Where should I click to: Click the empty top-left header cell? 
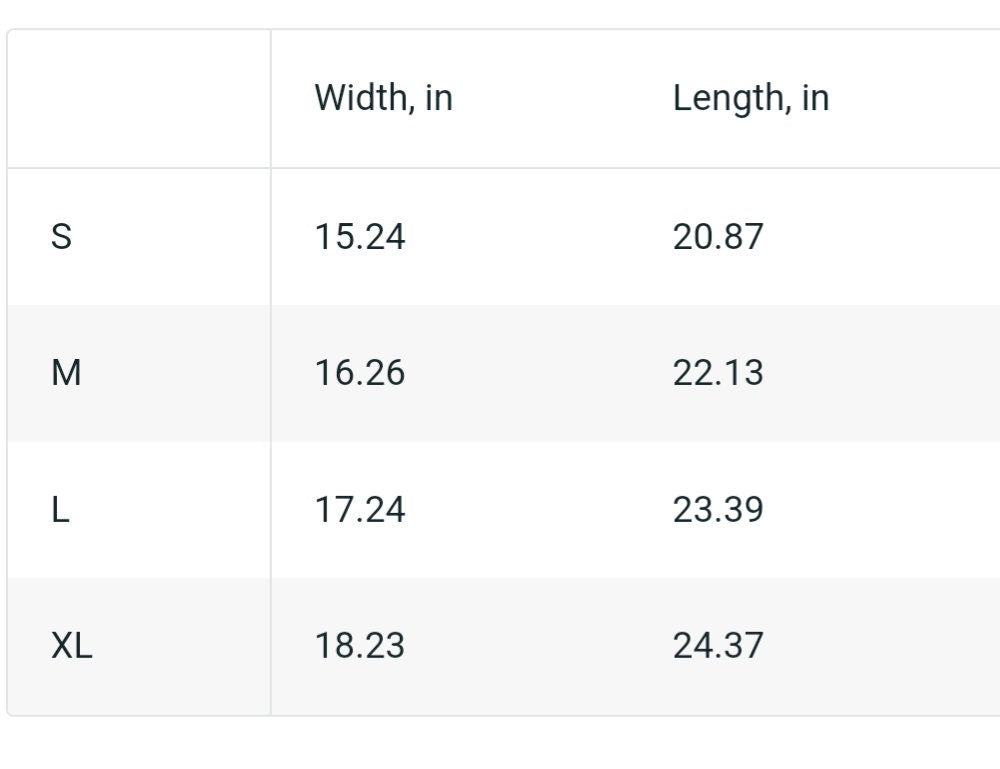point(139,99)
